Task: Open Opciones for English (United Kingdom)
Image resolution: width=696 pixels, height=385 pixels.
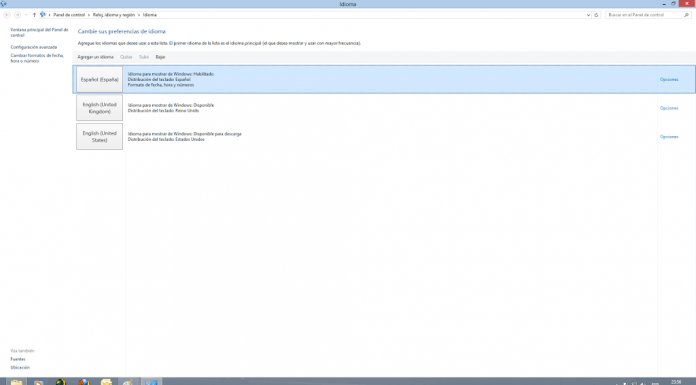Action: (x=669, y=108)
